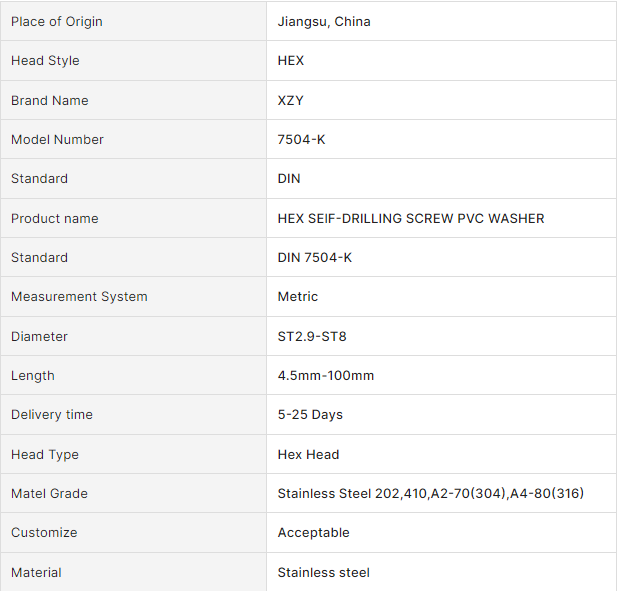Select "HEX SEIF-DRILLING SCREW PVC WASHER" text

(411, 219)
